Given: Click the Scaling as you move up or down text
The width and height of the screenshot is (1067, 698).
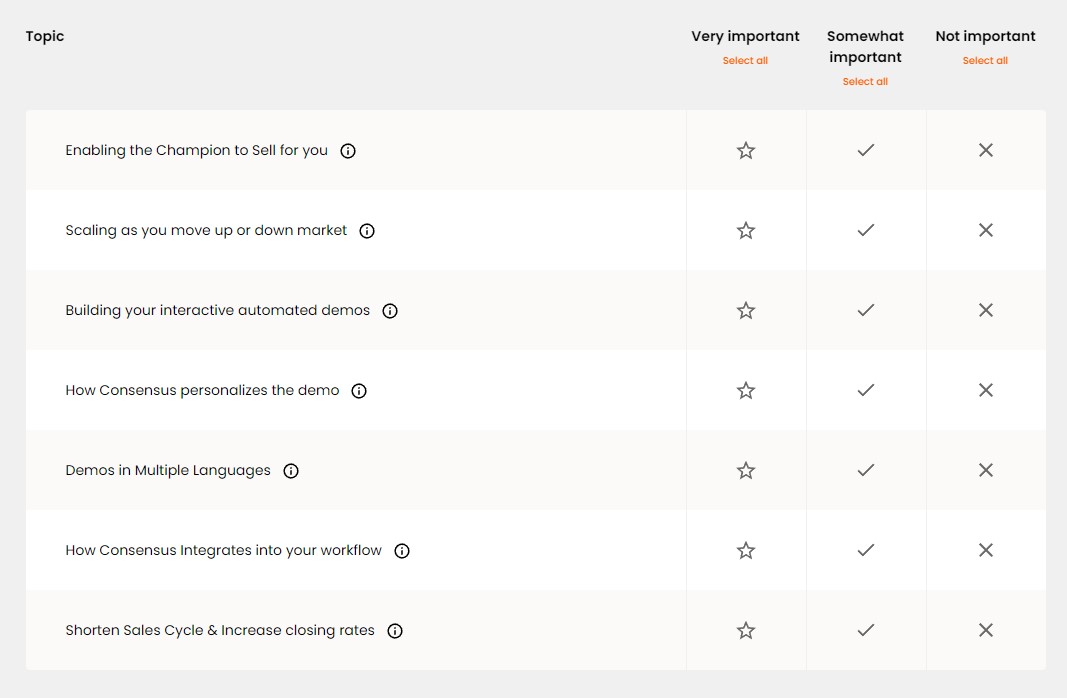Looking at the screenshot, I should click(x=206, y=230).
